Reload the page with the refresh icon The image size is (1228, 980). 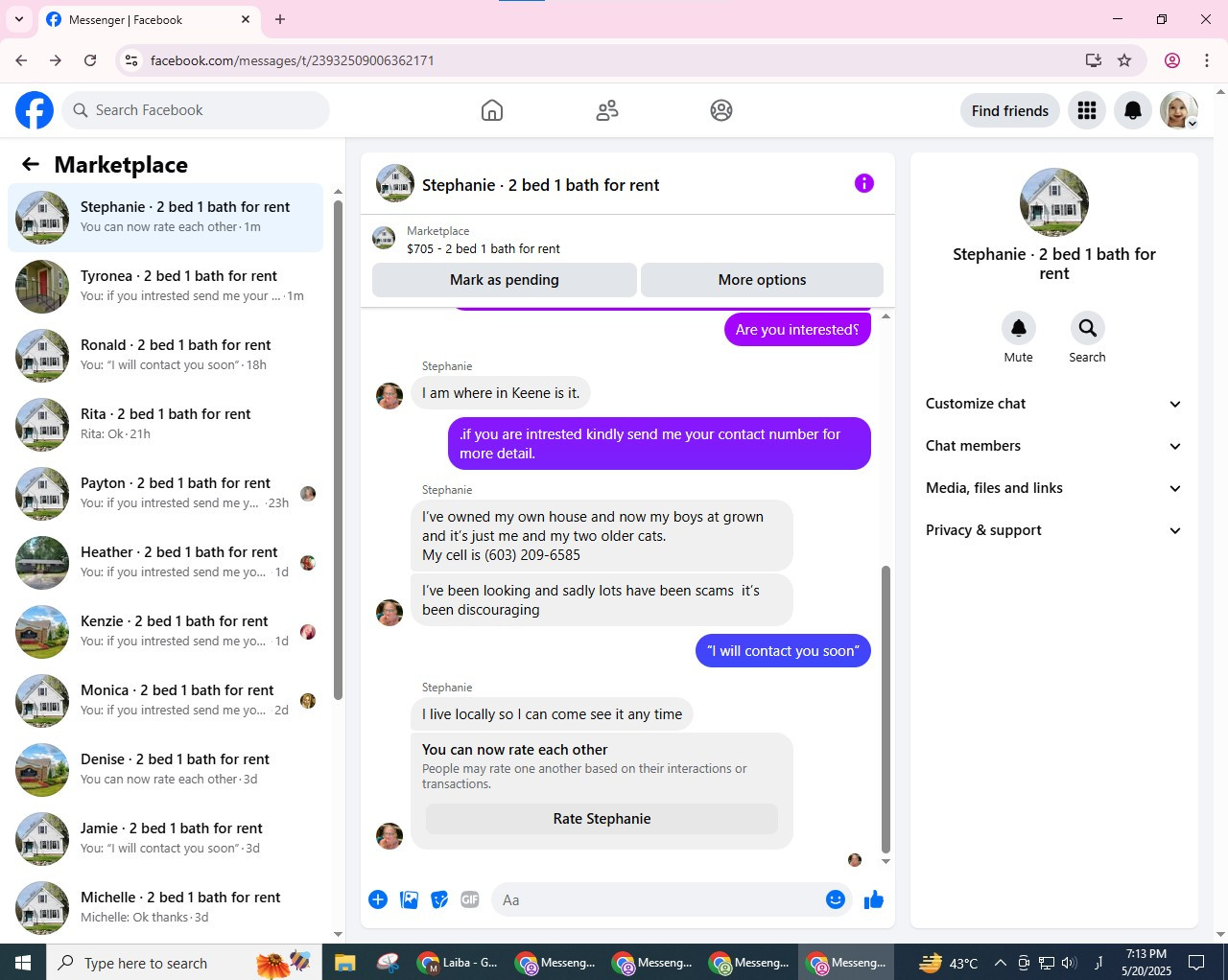(90, 60)
